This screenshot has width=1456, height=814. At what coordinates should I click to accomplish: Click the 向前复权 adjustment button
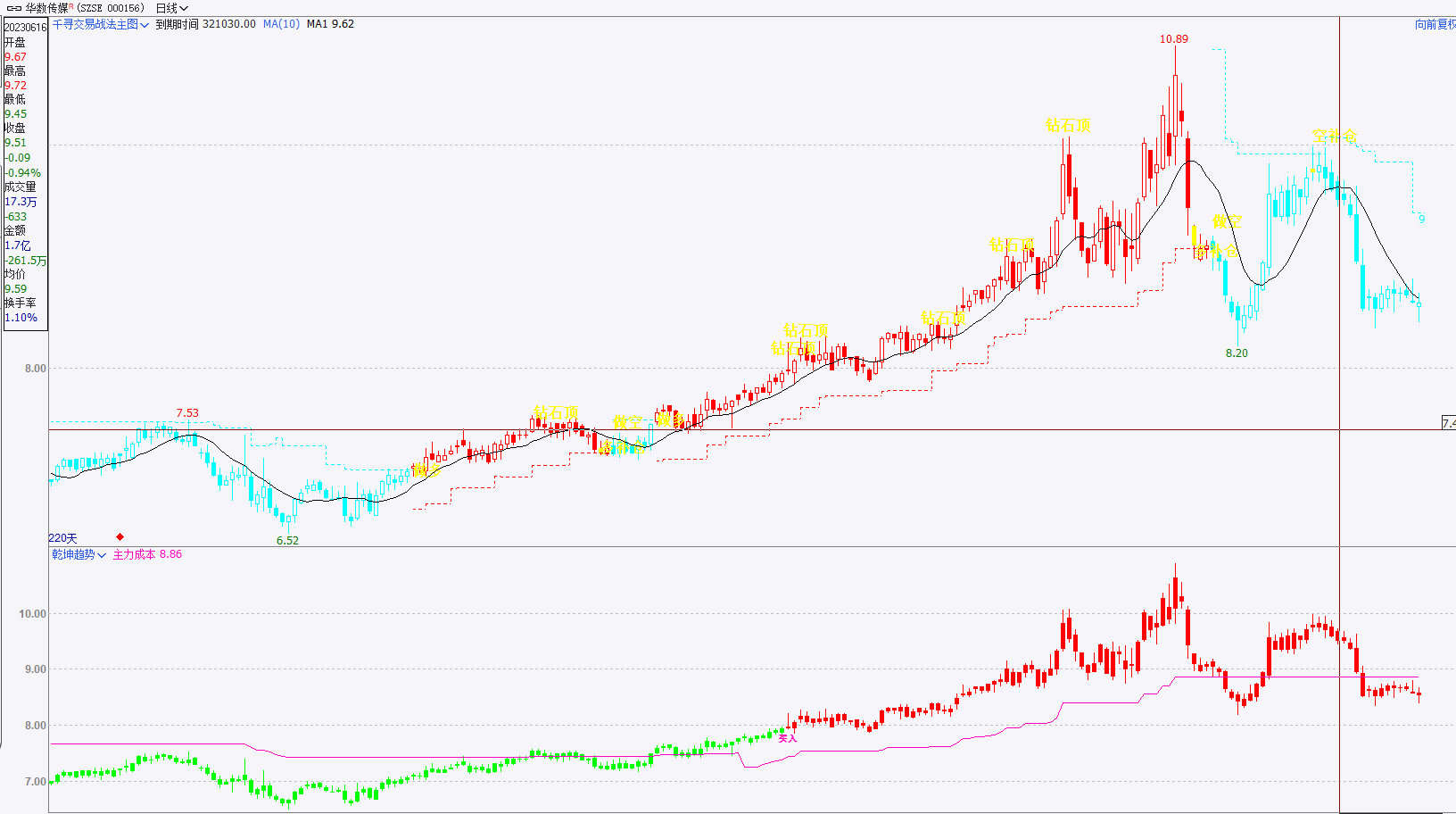[1435, 24]
